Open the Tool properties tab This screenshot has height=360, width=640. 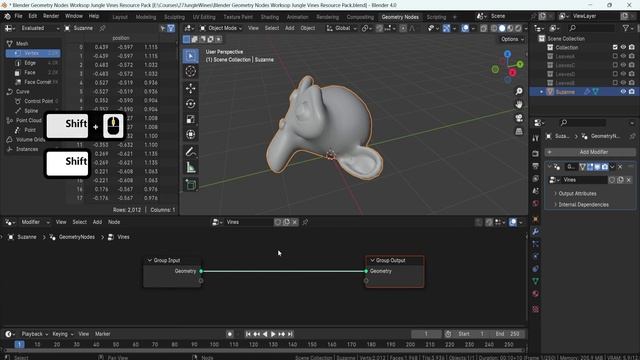click(536, 138)
